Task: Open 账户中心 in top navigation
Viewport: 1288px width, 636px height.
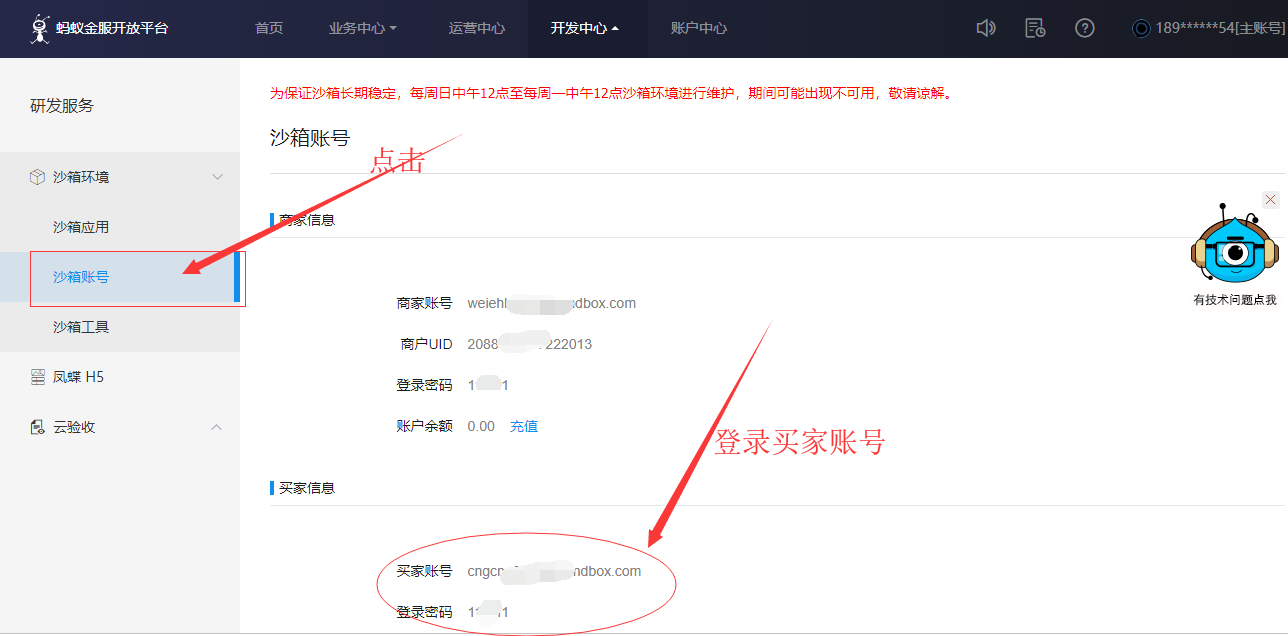Action: point(699,28)
